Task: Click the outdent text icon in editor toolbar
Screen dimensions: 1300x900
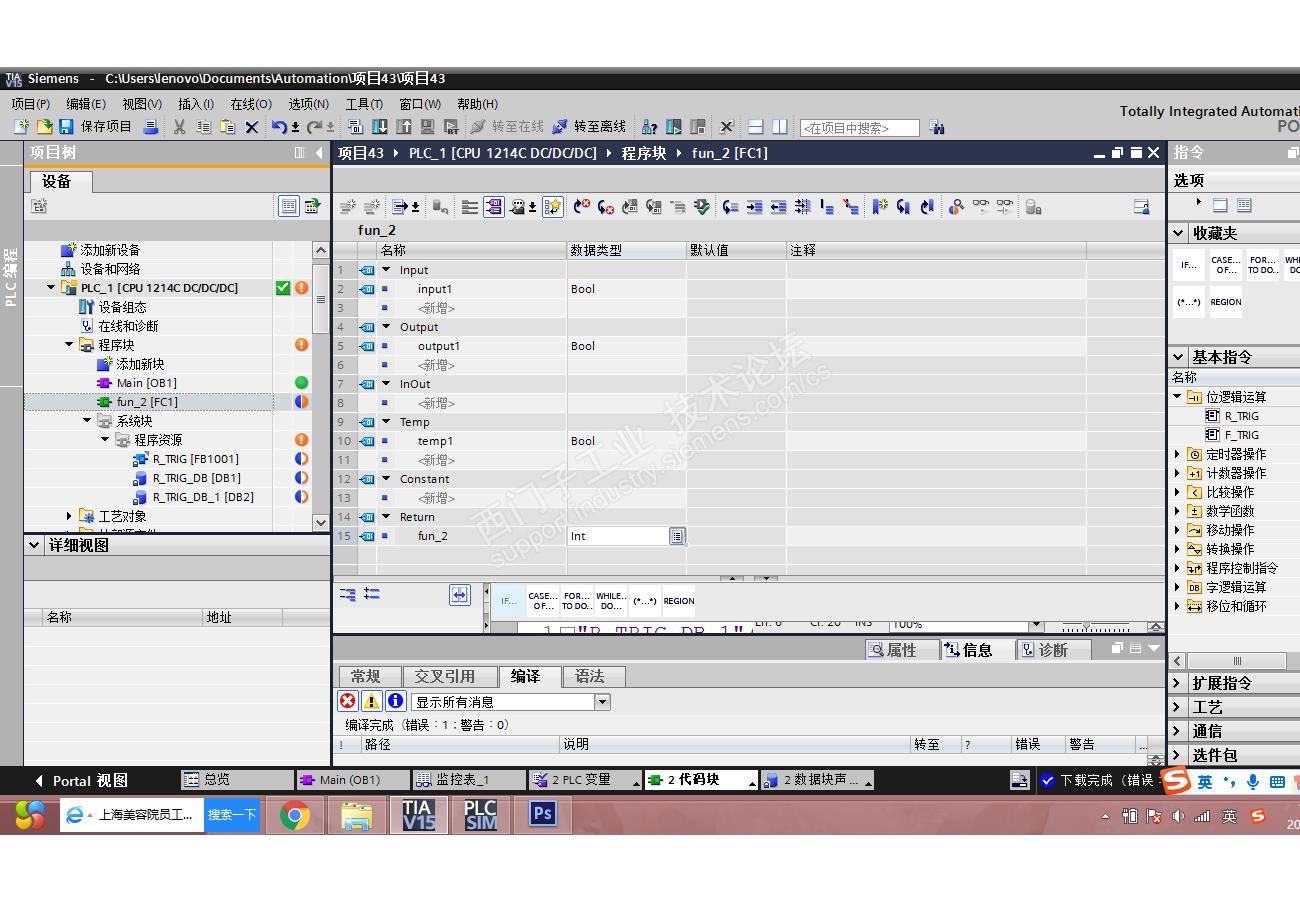Action: (x=778, y=207)
